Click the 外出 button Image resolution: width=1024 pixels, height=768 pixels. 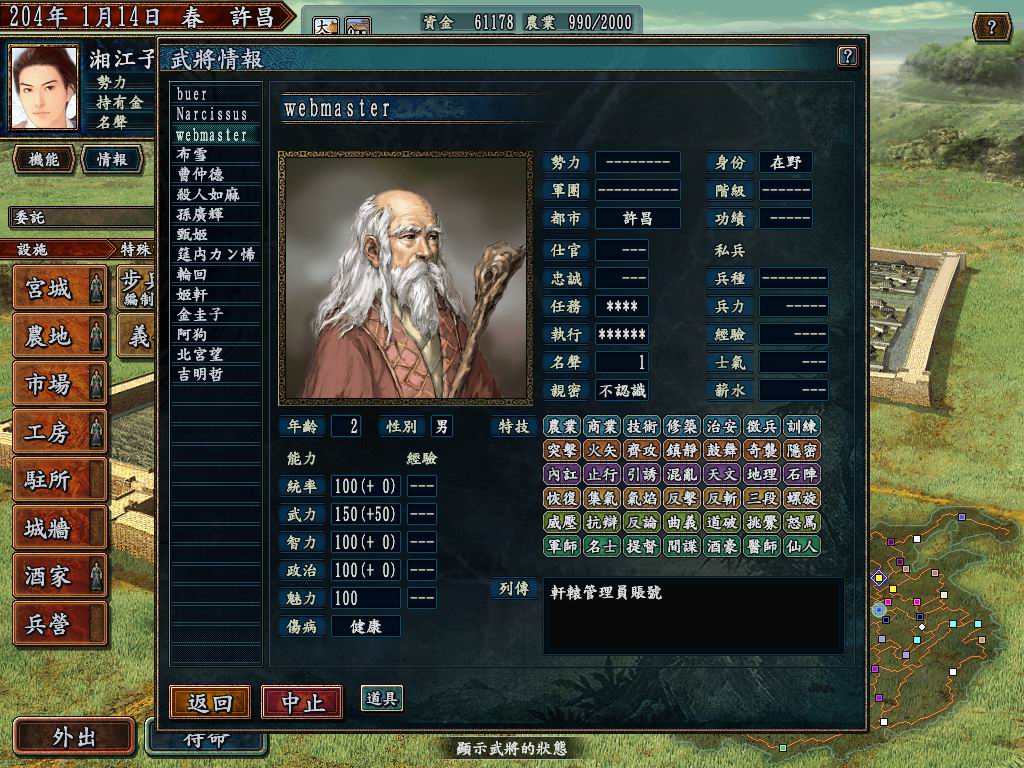click(74, 737)
